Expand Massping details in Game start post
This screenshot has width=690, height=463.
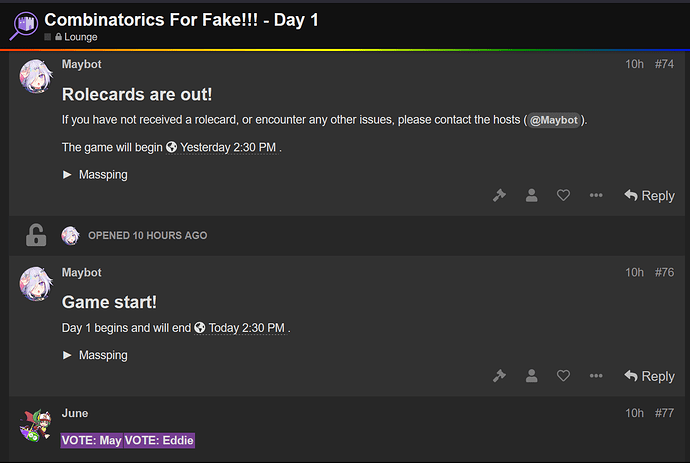pyautogui.click(x=95, y=355)
